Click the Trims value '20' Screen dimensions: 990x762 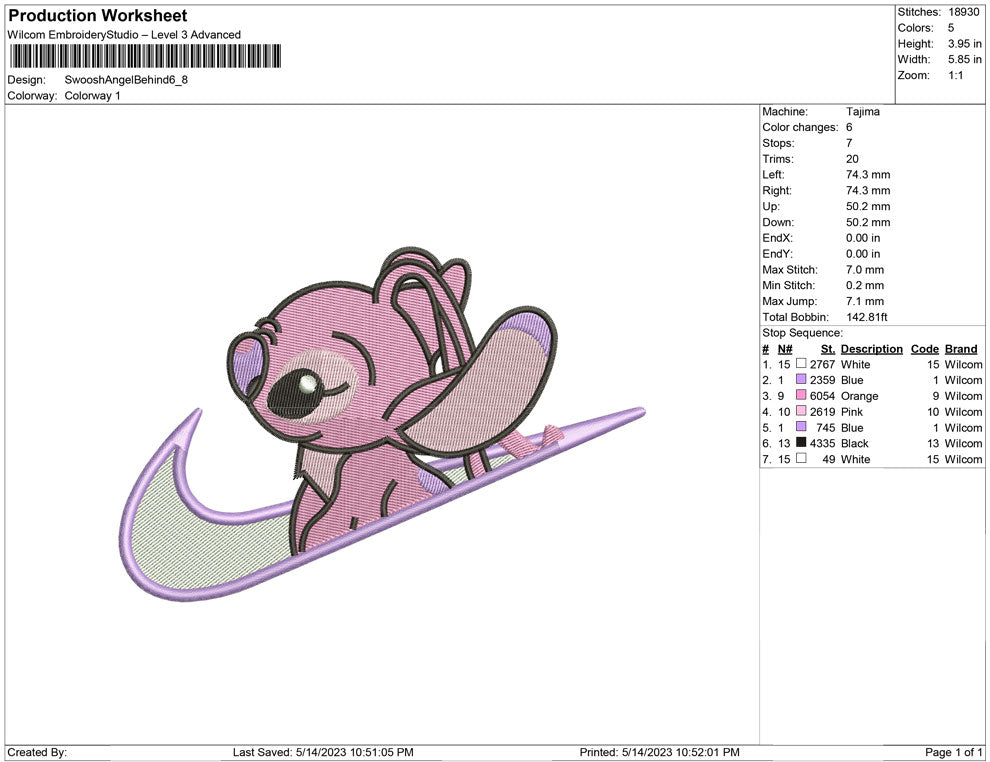852,159
